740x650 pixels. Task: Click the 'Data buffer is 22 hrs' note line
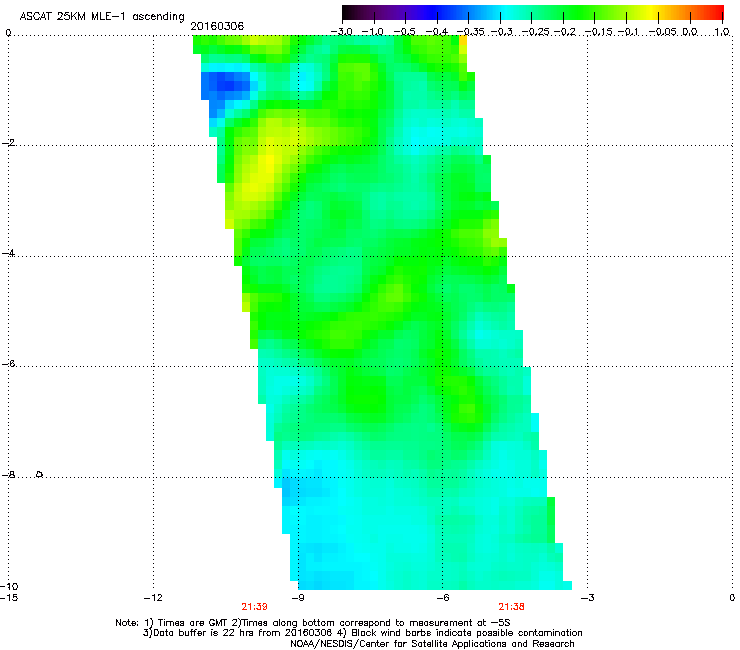point(362,633)
